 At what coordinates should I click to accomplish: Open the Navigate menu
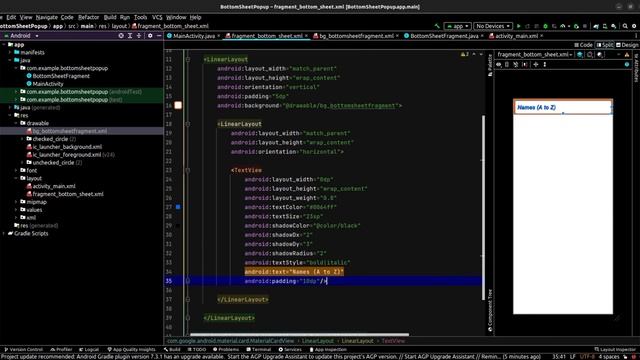(x=47, y=17)
